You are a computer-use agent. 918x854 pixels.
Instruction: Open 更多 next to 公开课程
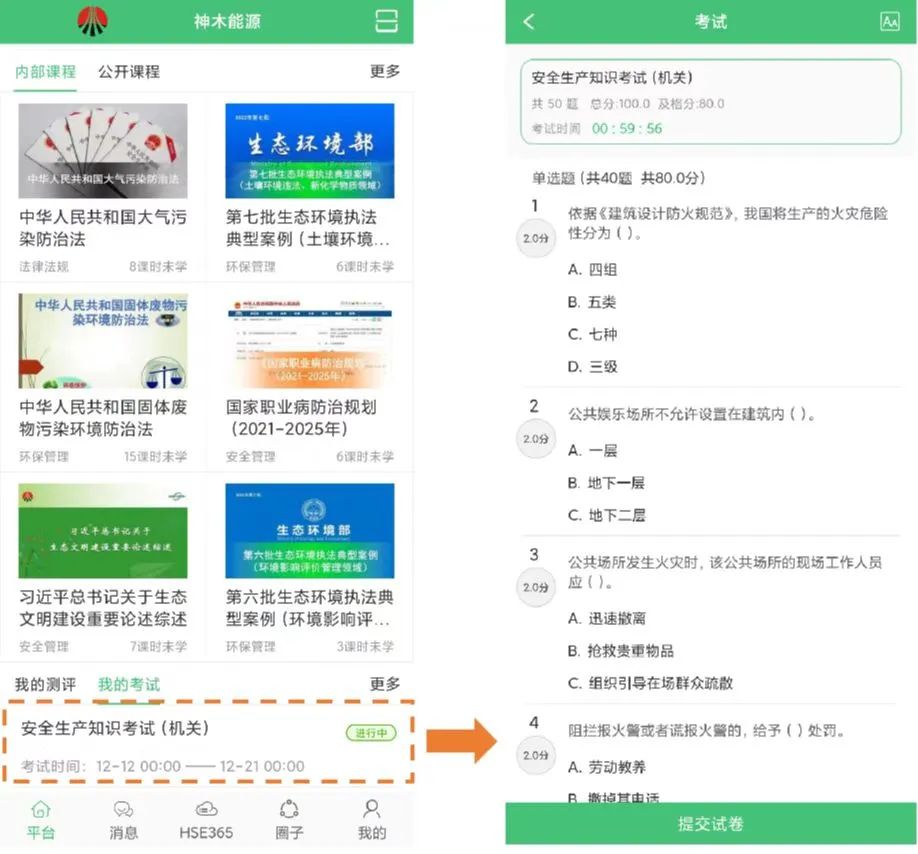pyautogui.click(x=383, y=71)
